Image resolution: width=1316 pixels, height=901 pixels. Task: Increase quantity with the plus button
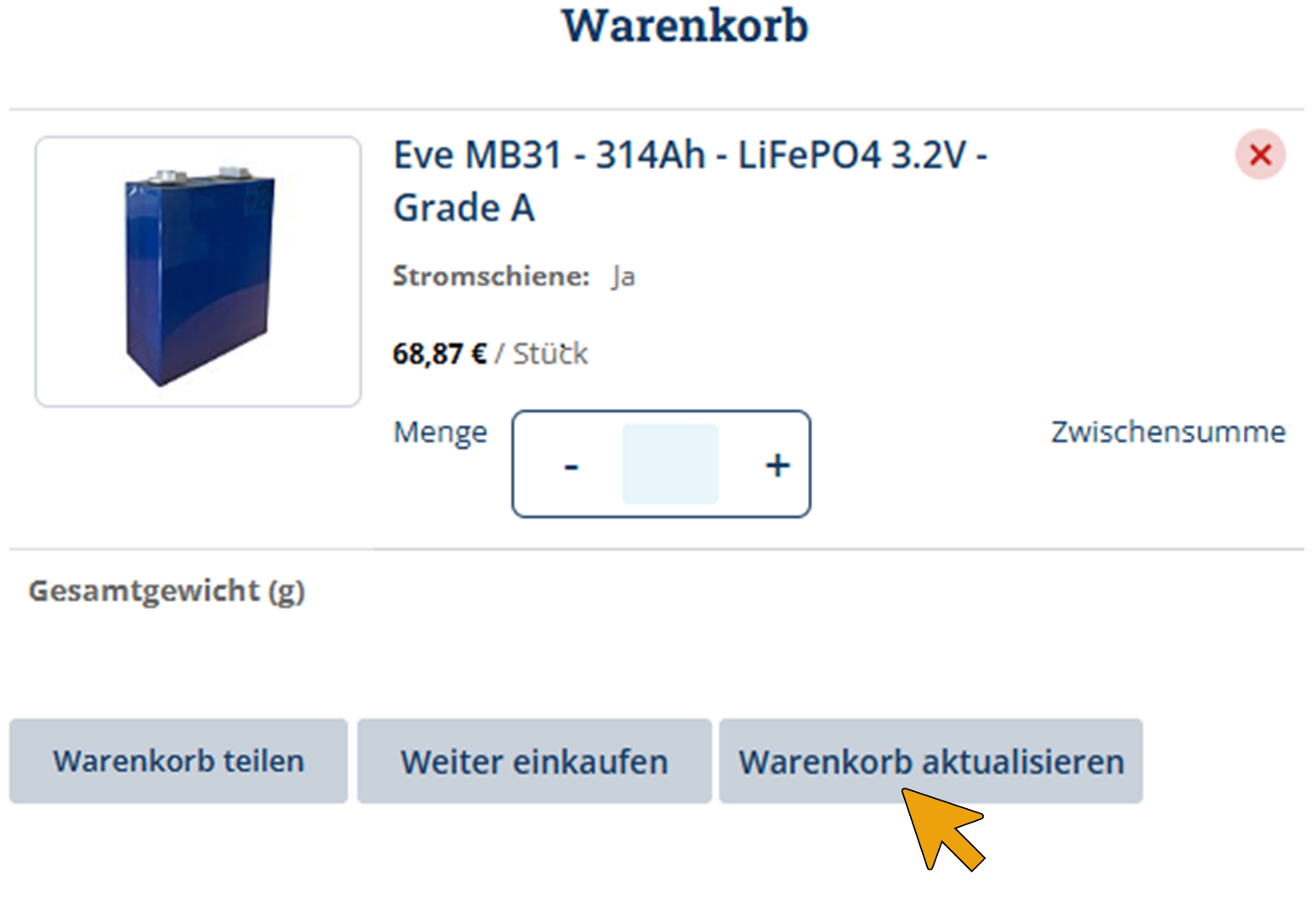tap(777, 465)
